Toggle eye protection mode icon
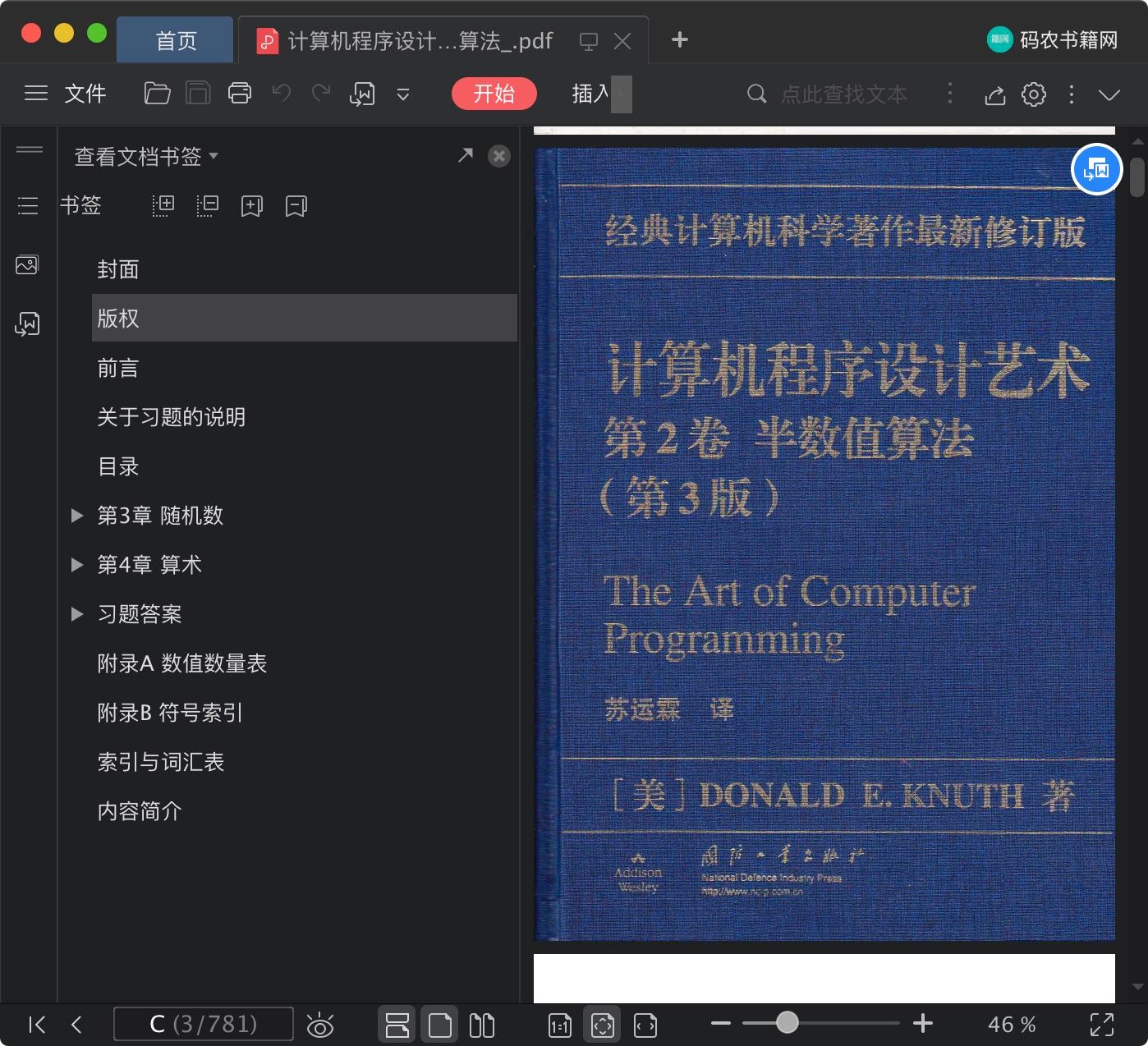 [319, 1025]
